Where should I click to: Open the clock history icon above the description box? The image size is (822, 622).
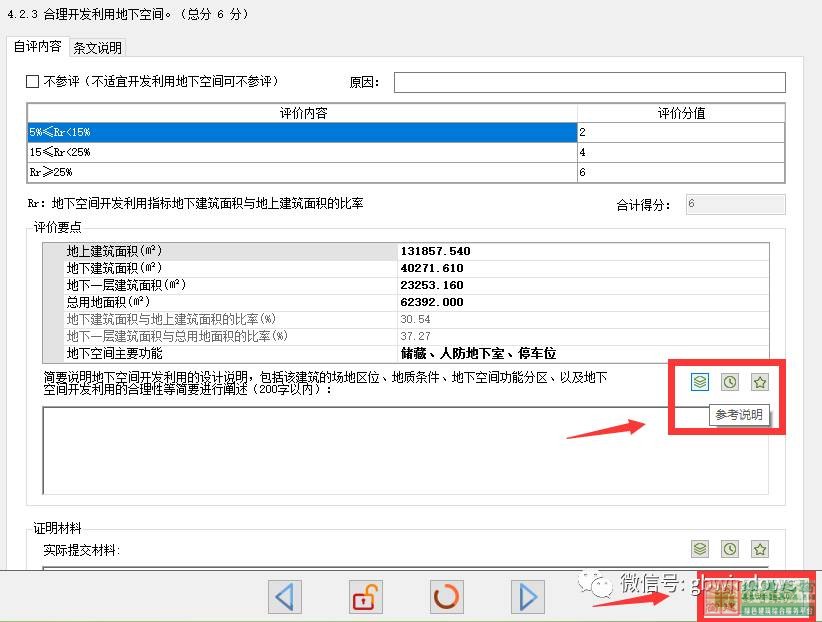coord(730,381)
